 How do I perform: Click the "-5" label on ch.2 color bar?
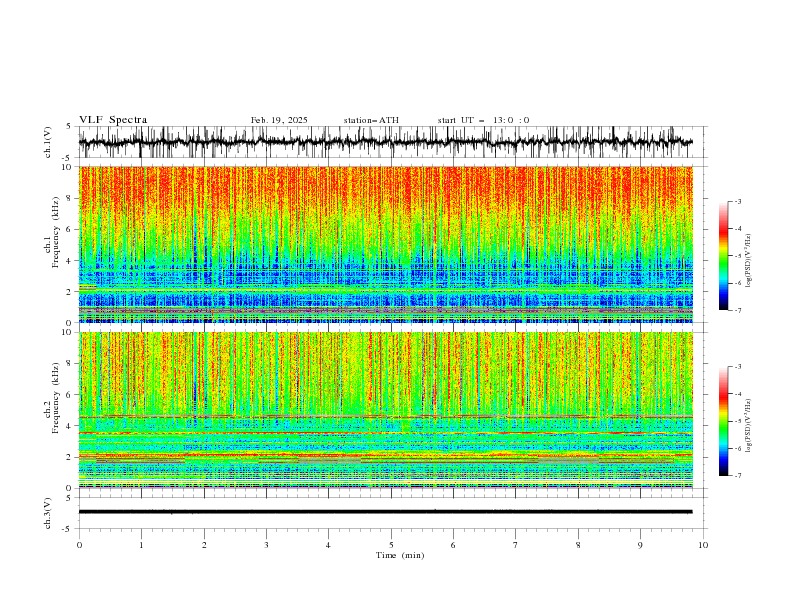[737, 421]
